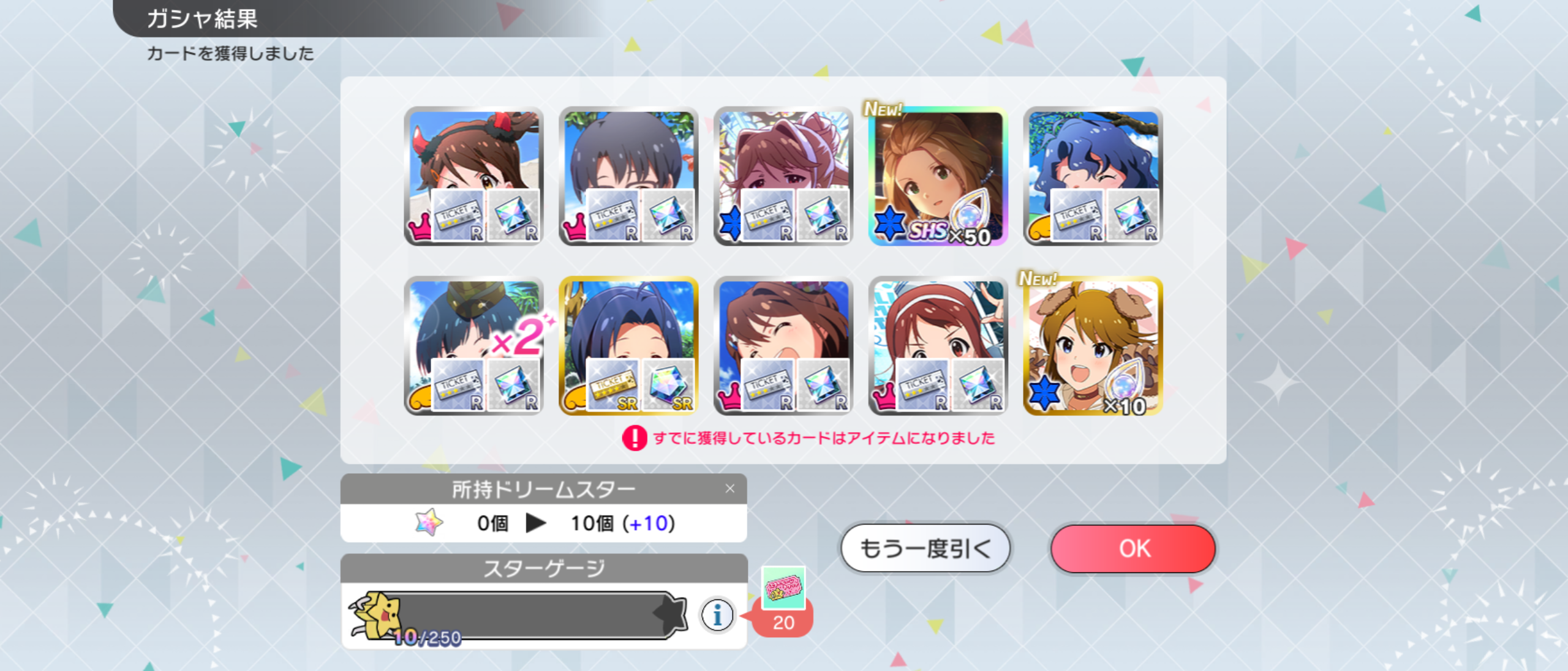Close the Dream Star panel with X
1568x671 pixels.
[x=729, y=489]
